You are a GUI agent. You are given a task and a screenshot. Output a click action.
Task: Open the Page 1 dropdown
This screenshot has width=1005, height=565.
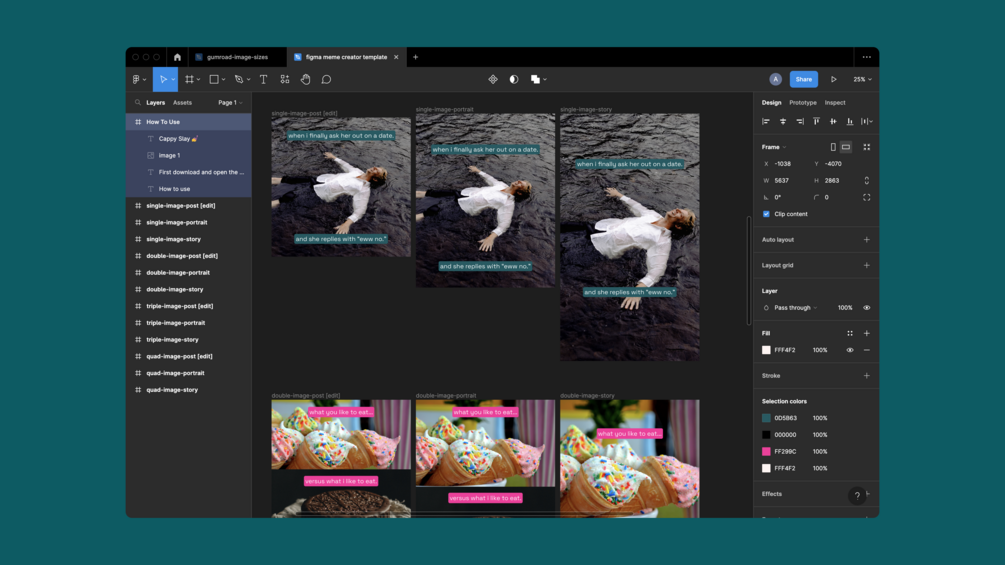[x=230, y=102]
